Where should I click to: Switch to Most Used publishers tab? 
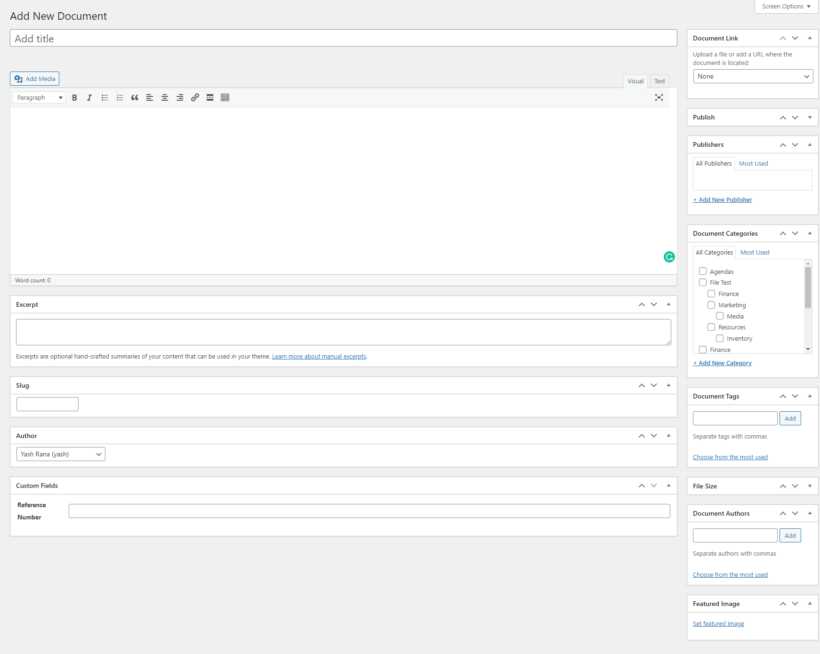point(753,163)
